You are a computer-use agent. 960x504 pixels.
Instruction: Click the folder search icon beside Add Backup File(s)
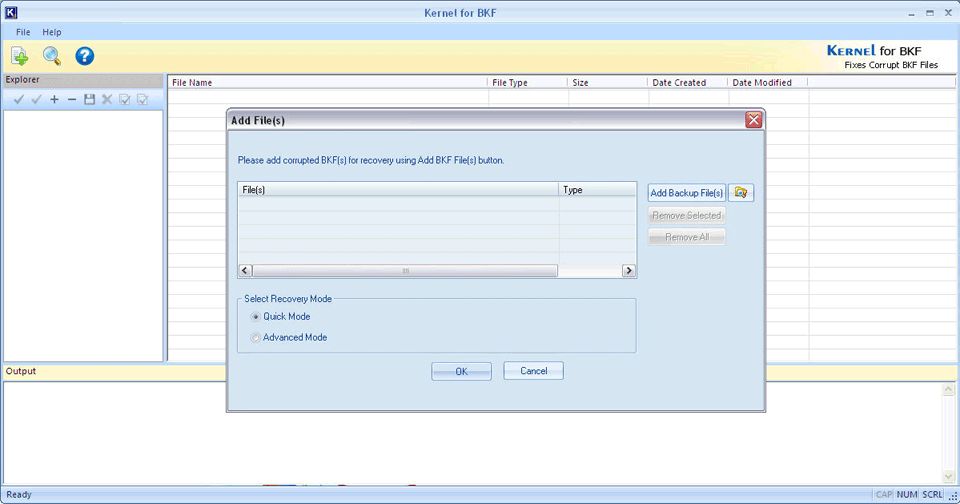coord(741,193)
